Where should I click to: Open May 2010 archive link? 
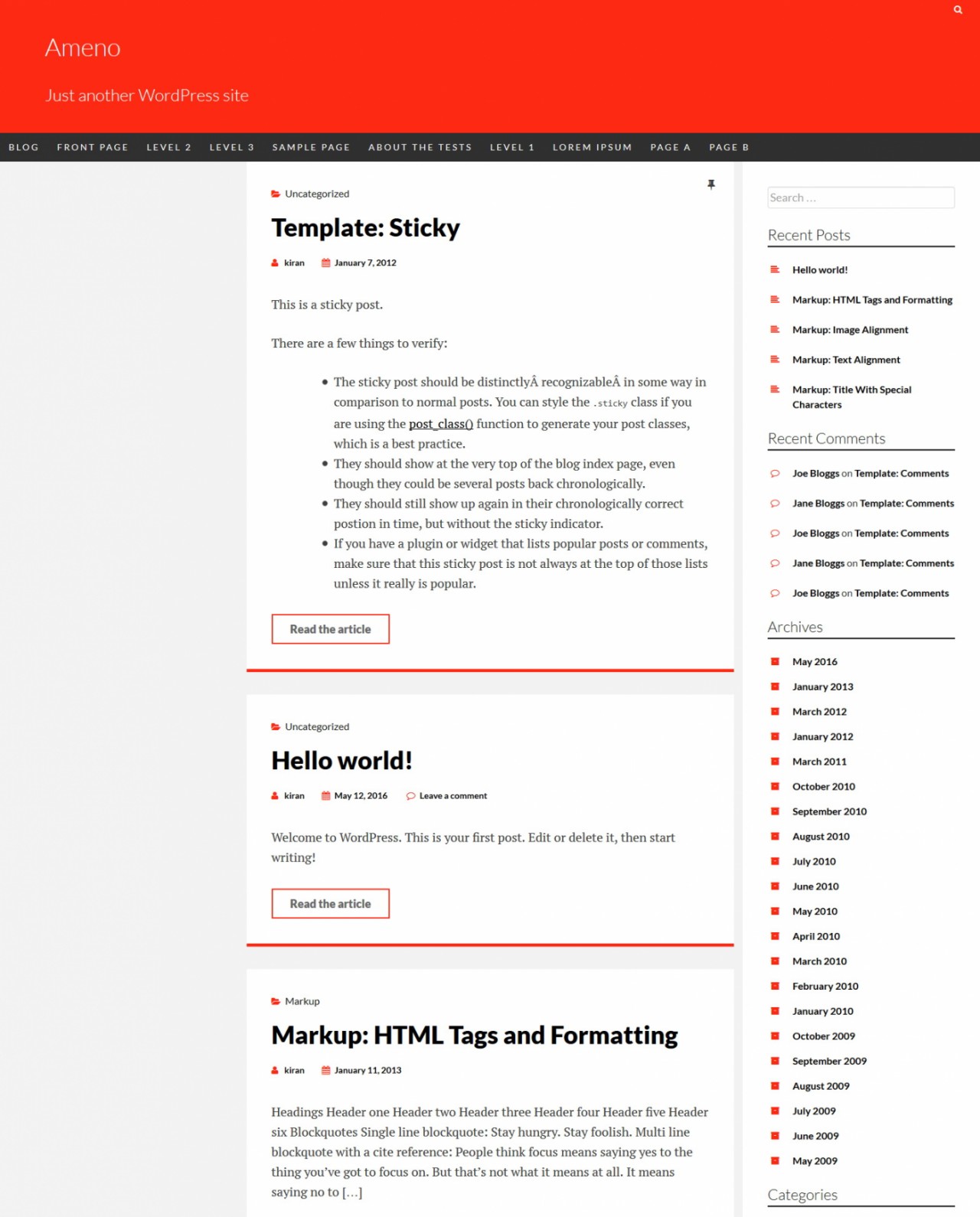[815, 912]
